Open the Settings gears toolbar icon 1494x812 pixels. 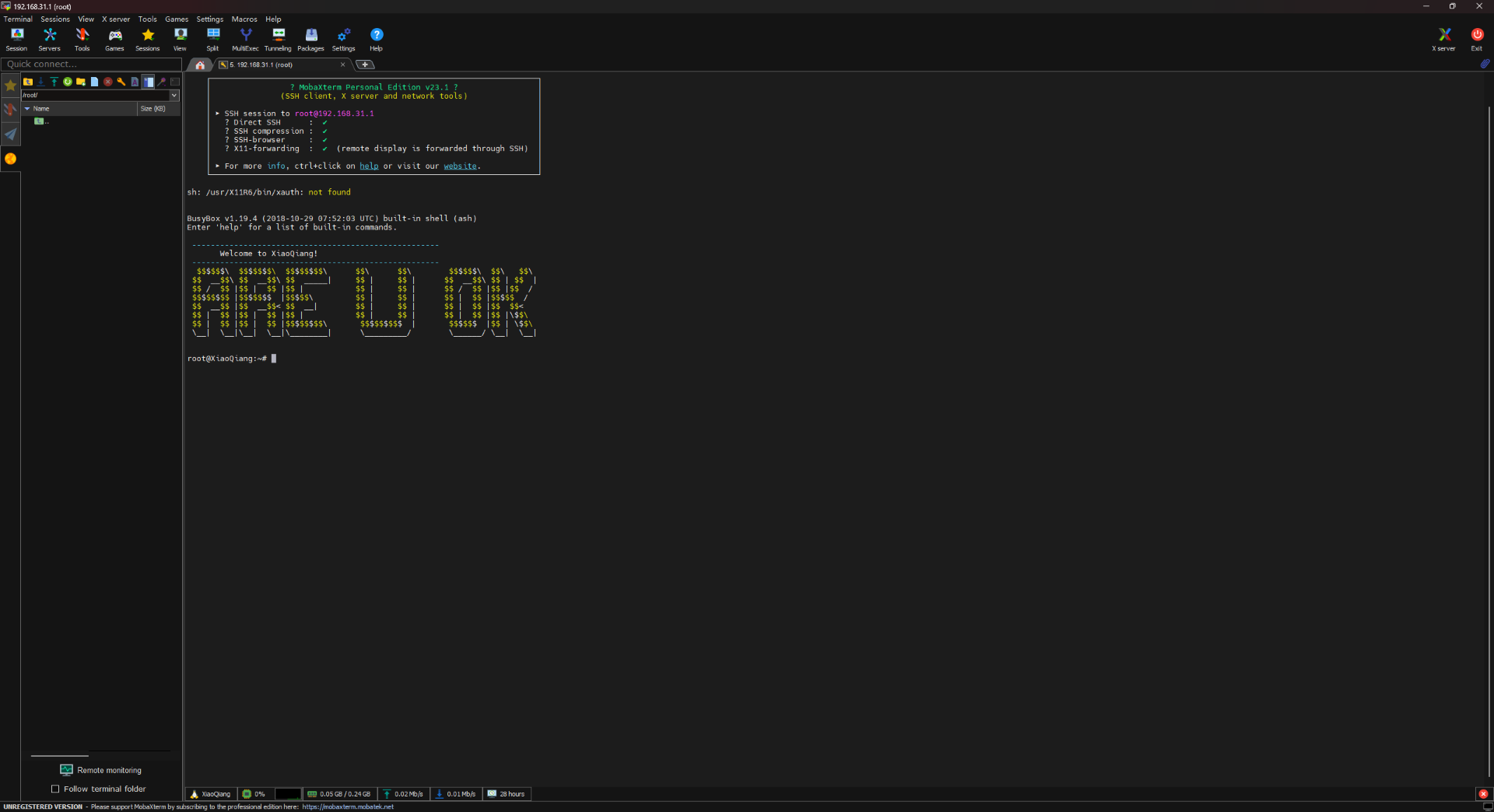343,40
